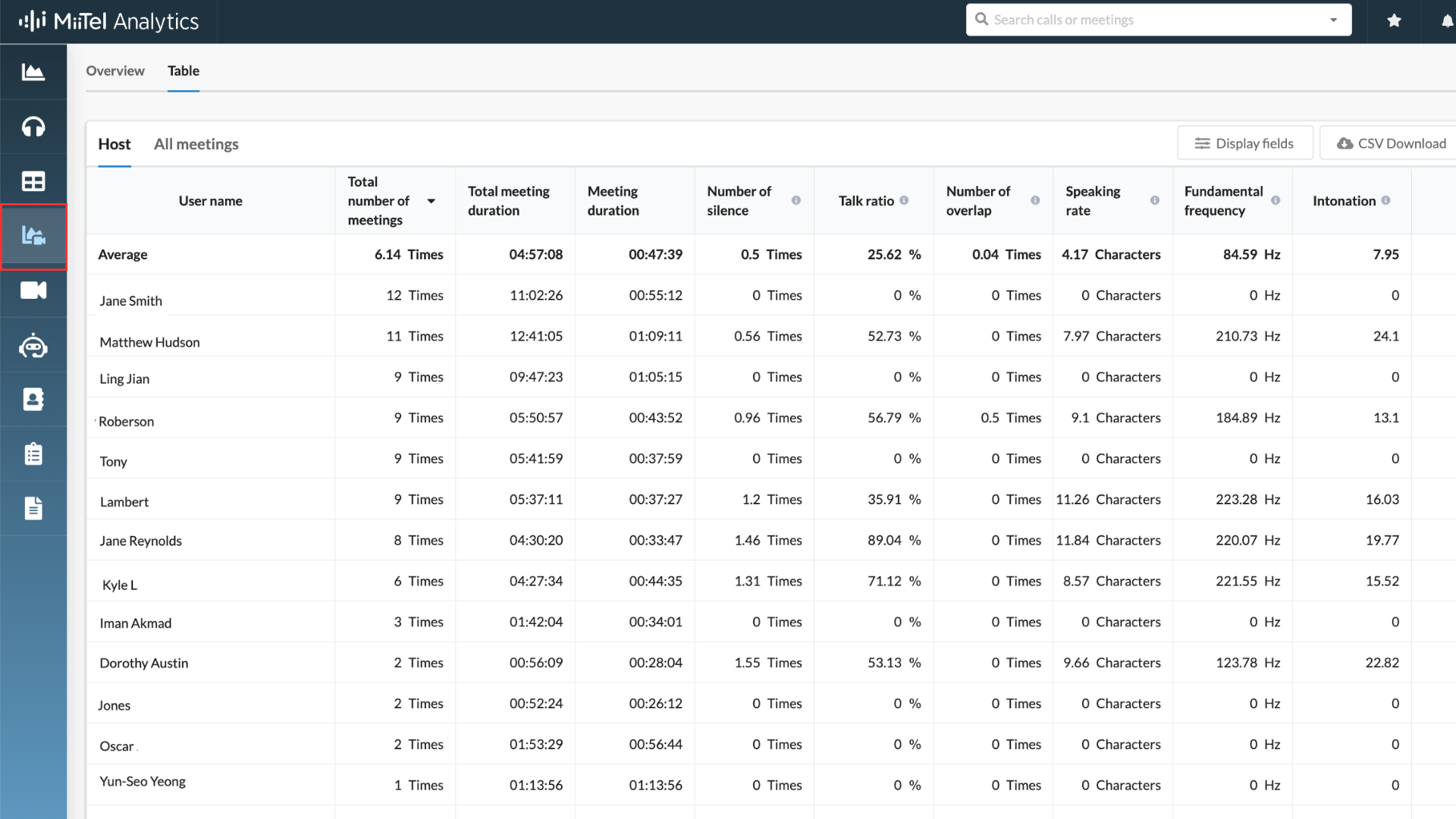Switch to the All meetings tab
Viewport: 1456px width, 819px height.
pos(196,144)
